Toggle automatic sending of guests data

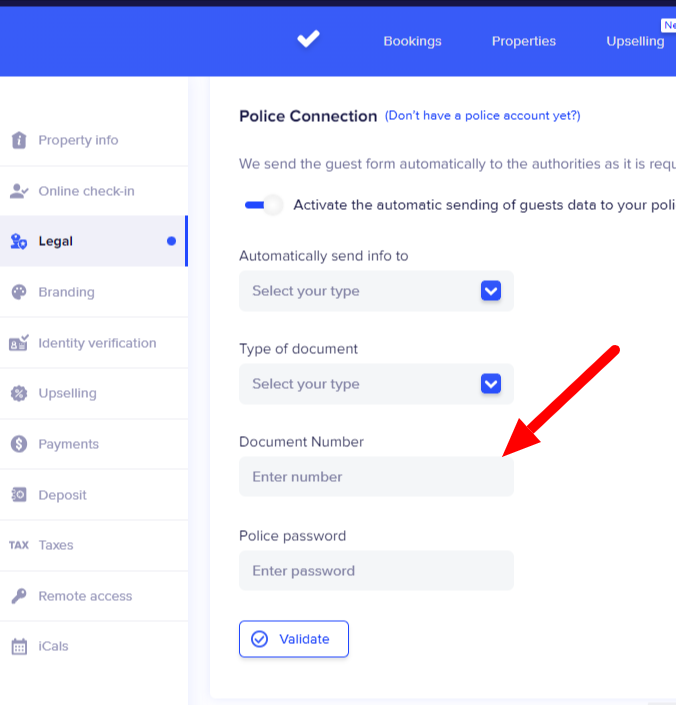coord(264,205)
